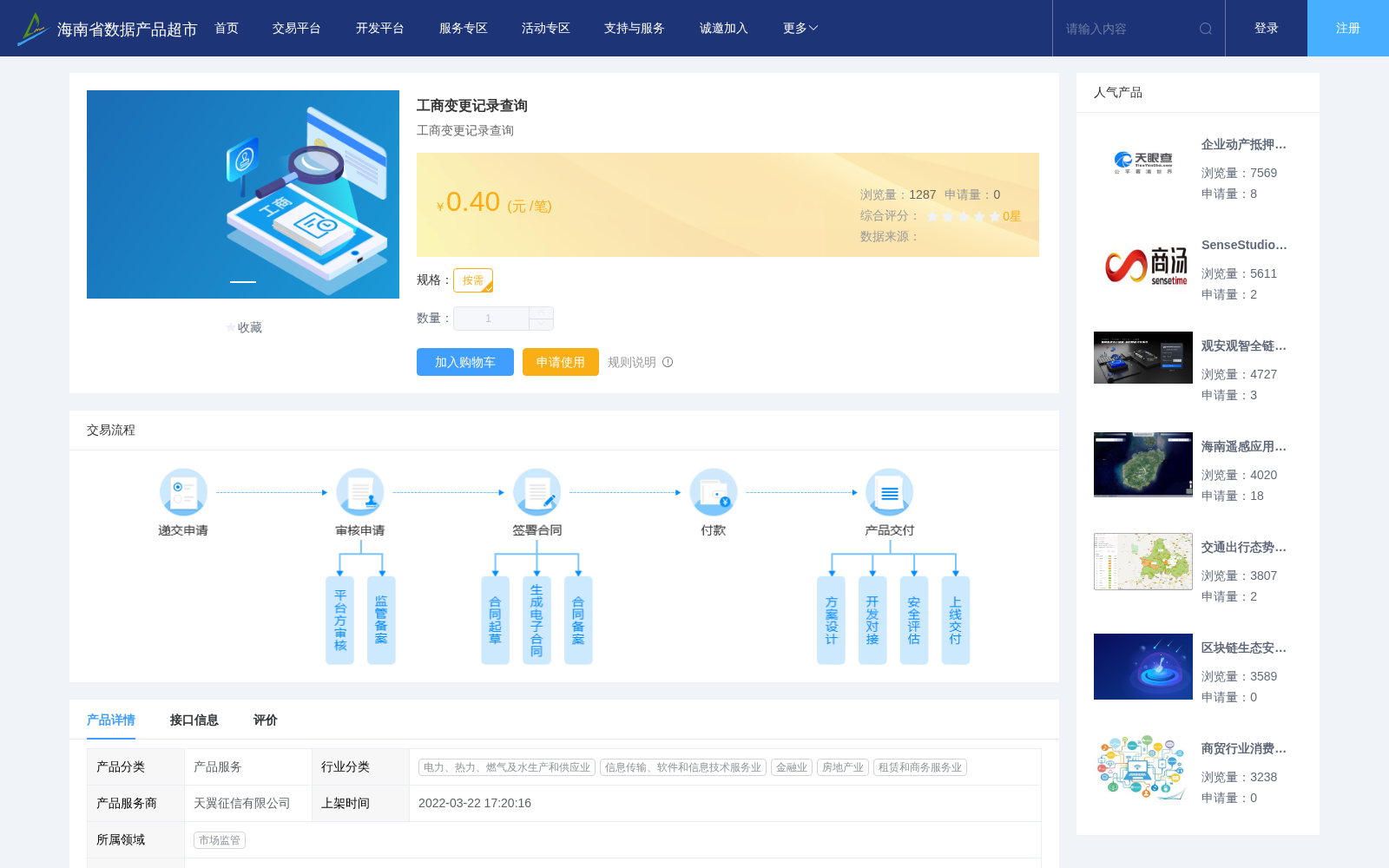Click the 付款 step icon
1389x868 pixels.
(714, 492)
